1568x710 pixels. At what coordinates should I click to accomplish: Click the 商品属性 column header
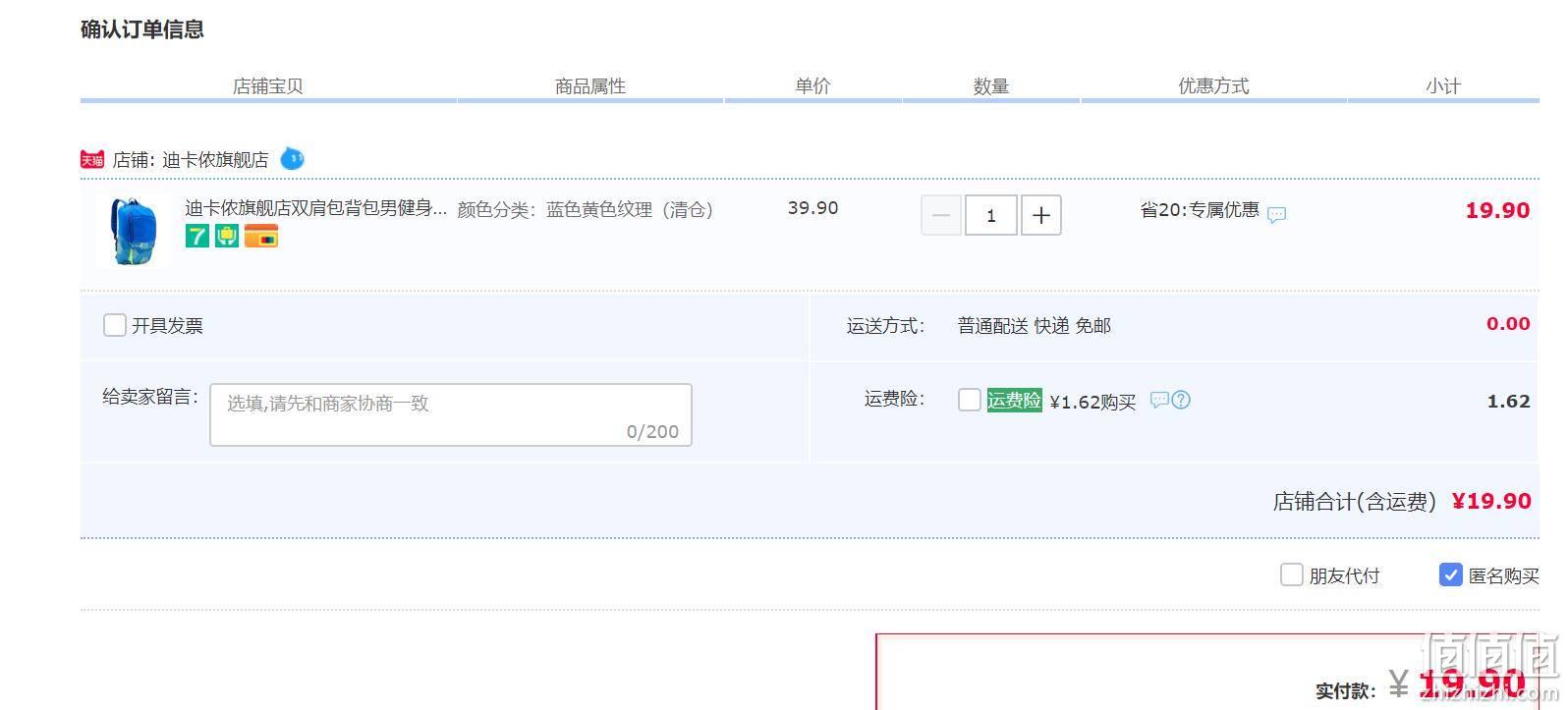590,86
